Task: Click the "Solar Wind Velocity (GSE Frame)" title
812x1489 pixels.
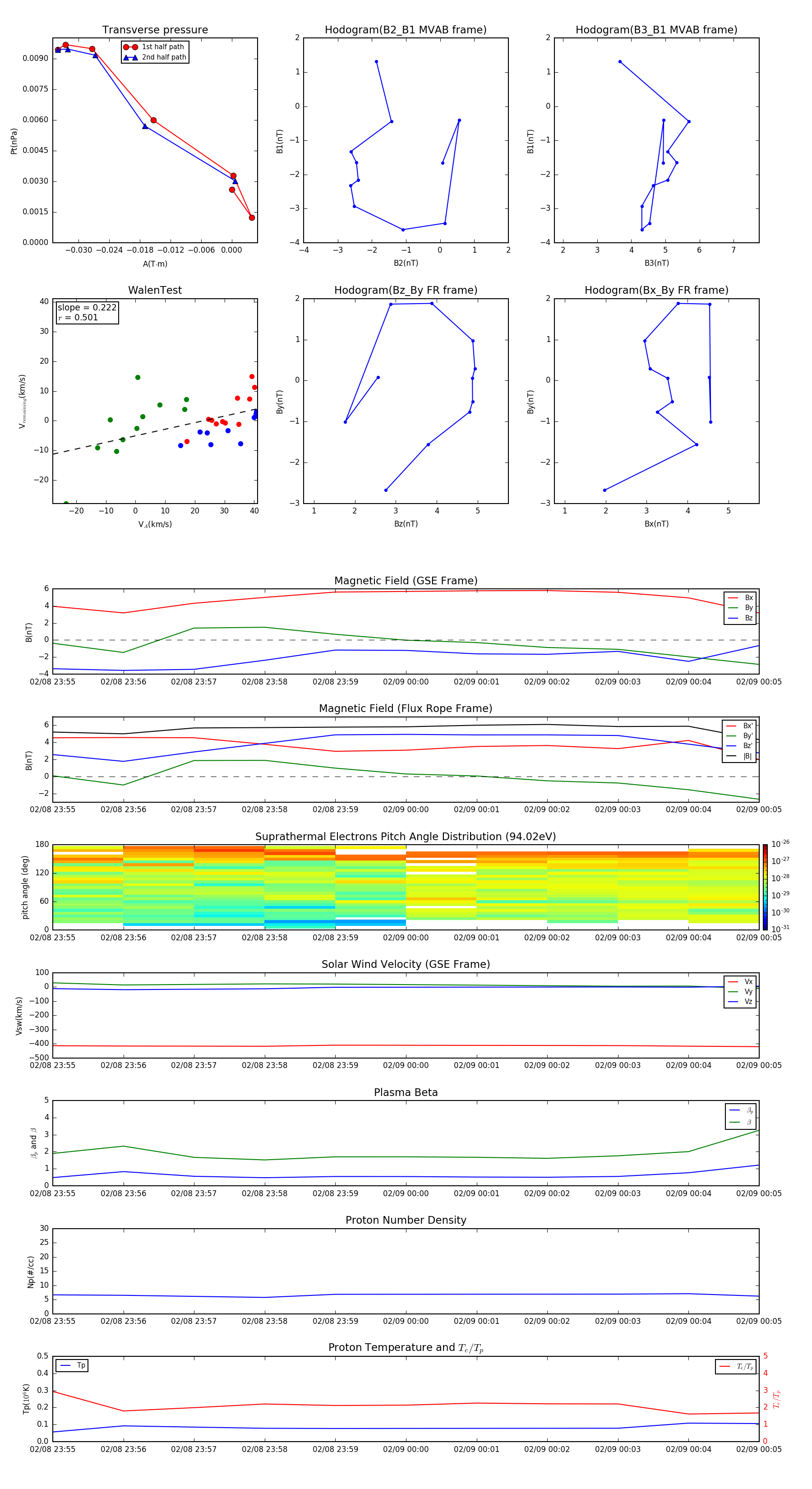Action: click(x=406, y=964)
